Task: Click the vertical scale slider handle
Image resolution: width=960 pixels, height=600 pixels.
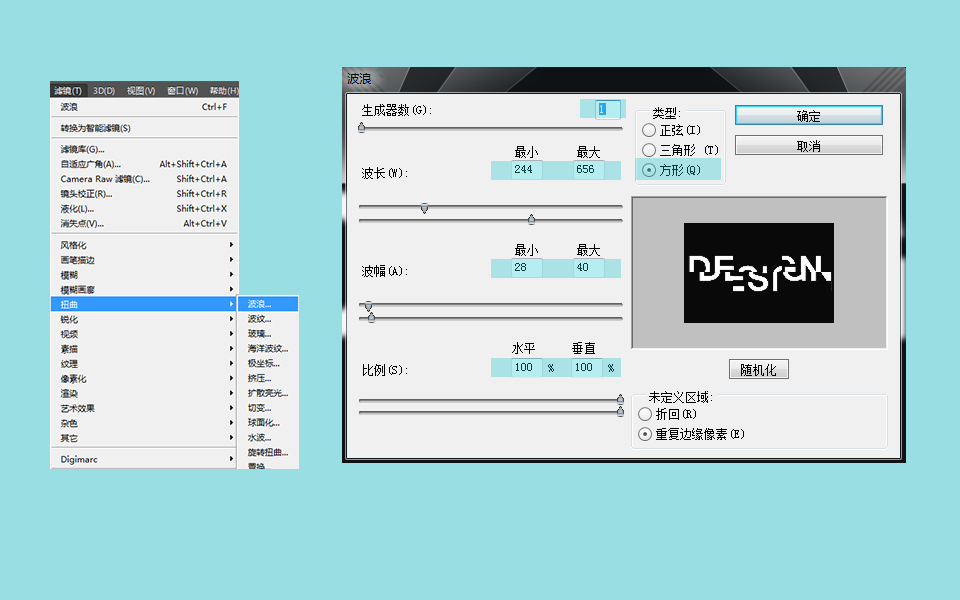Action: [x=620, y=411]
